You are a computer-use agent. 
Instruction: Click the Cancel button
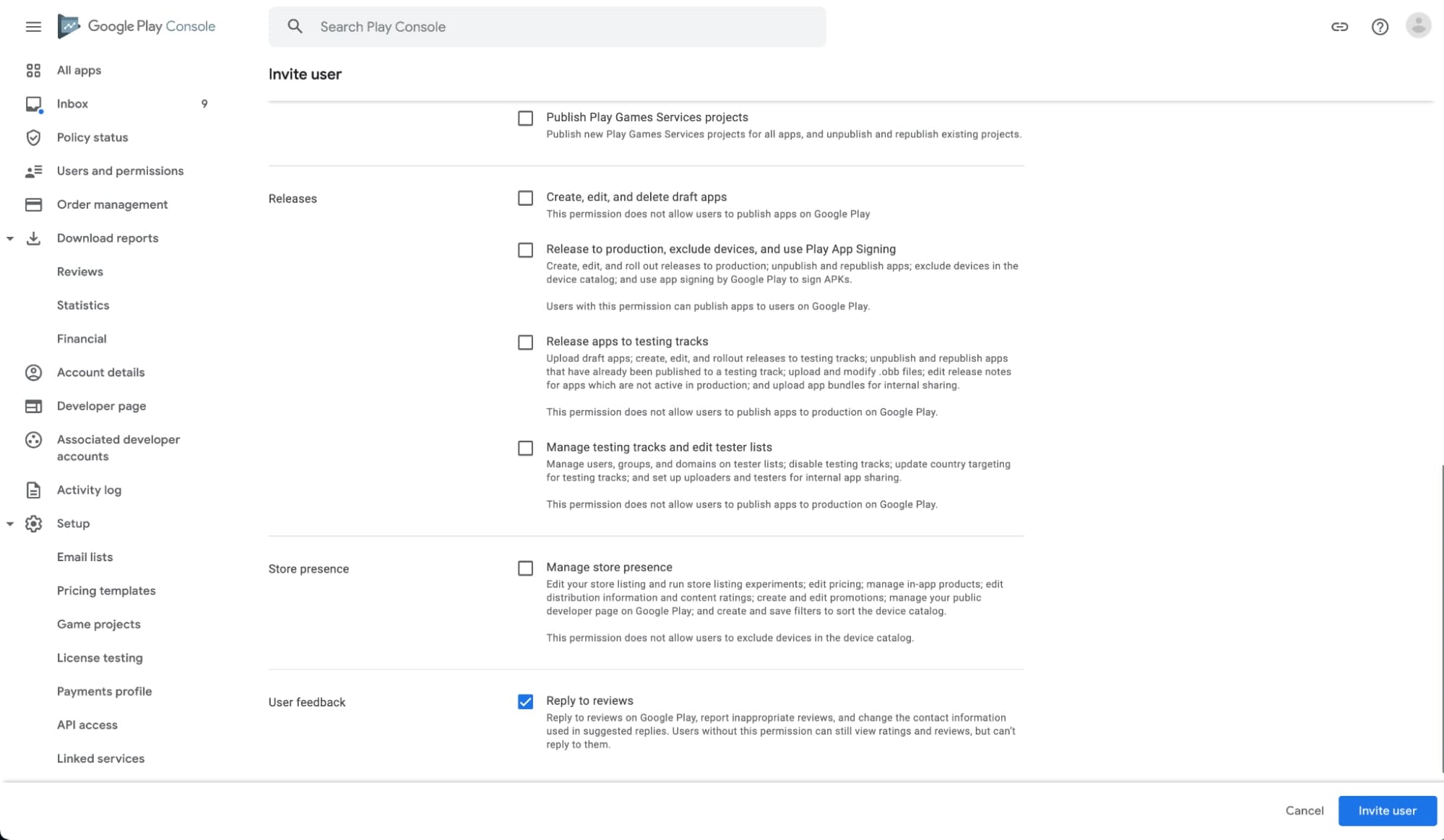click(x=1304, y=810)
